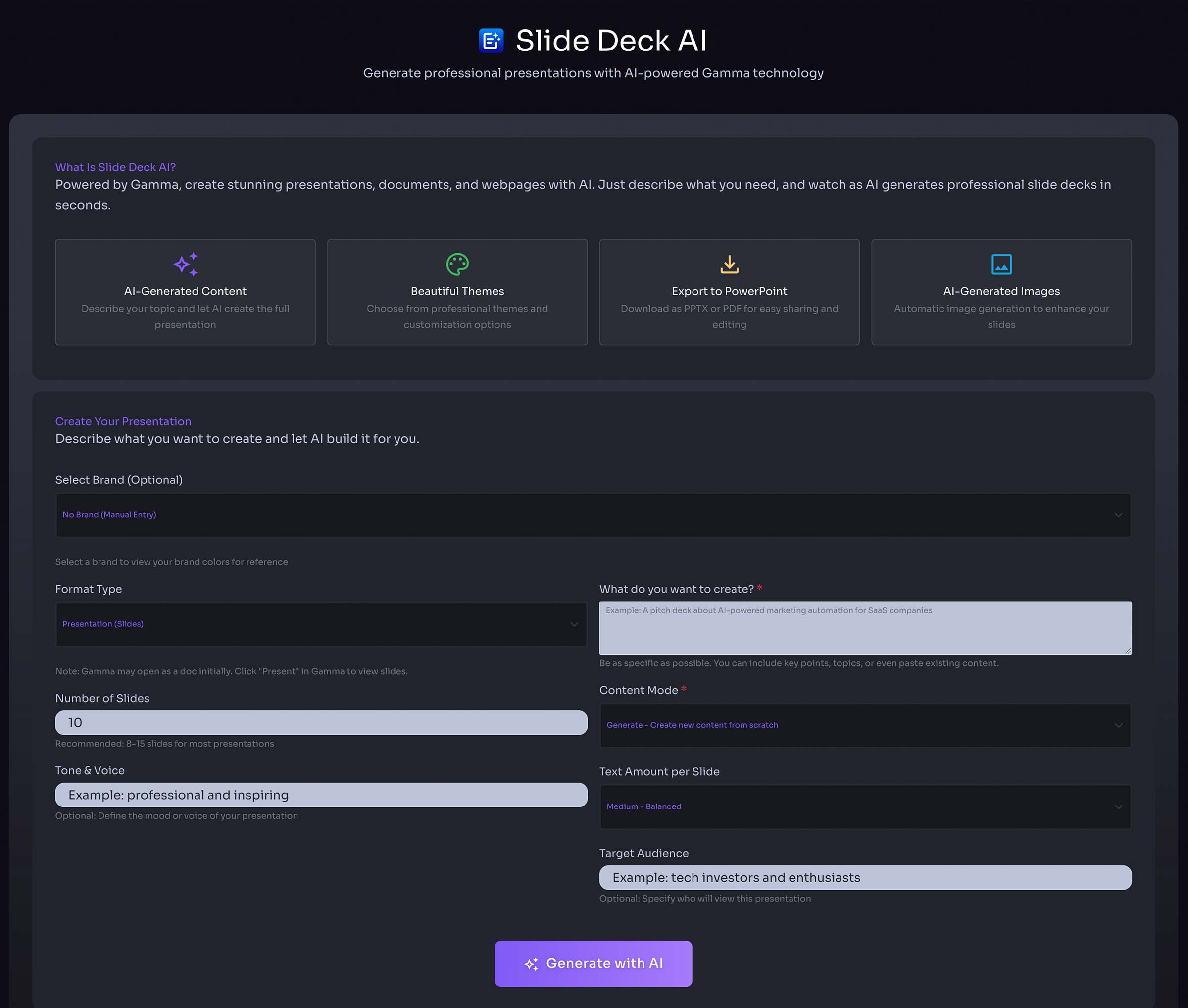Click the image icon above AI-Generated Images
Screen dimensions: 1188x1008
(x=1001, y=264)
